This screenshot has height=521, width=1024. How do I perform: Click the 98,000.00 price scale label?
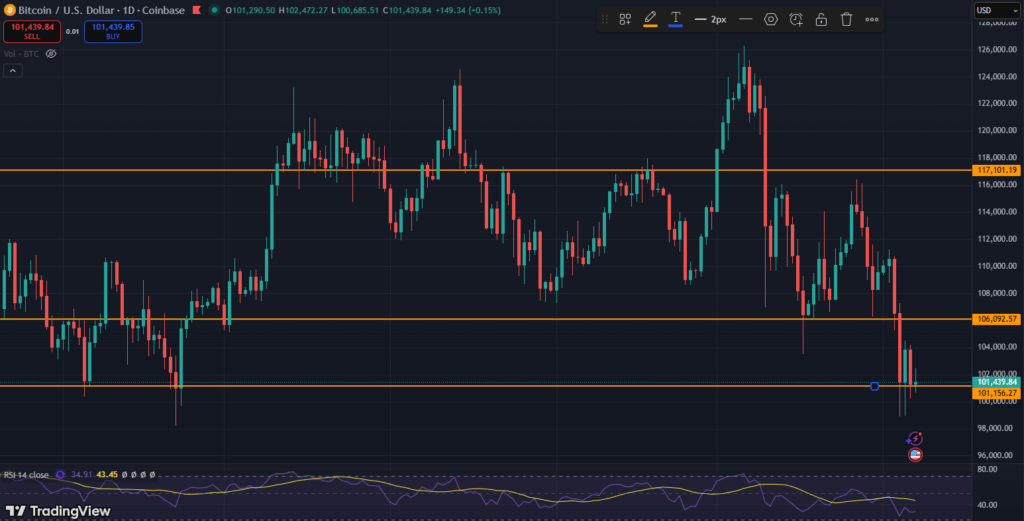pyautogui.click(x=997, y=428)
